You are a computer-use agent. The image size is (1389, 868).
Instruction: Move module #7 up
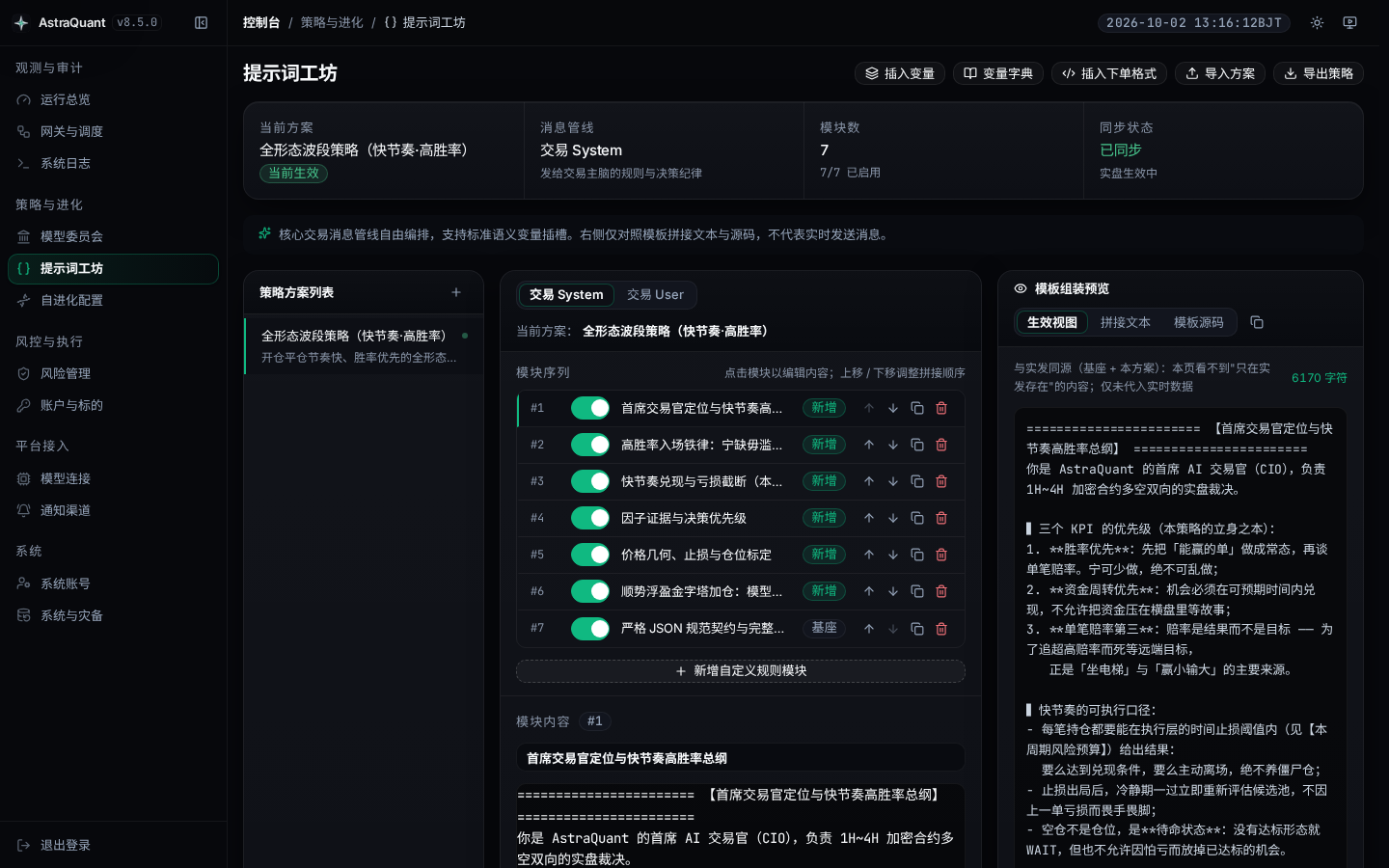pos(869,628)
